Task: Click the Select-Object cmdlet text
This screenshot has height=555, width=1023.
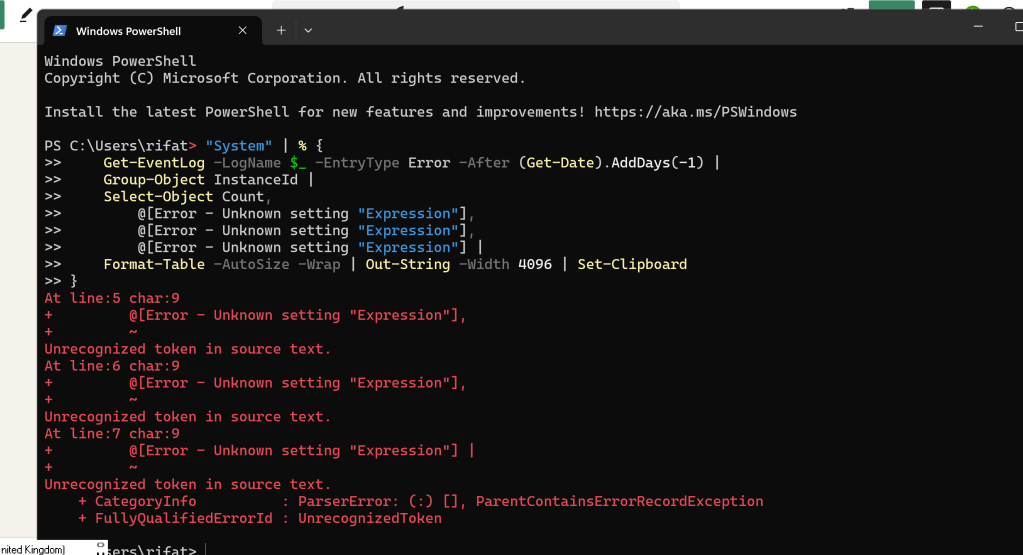Action: tap(159, 196)
